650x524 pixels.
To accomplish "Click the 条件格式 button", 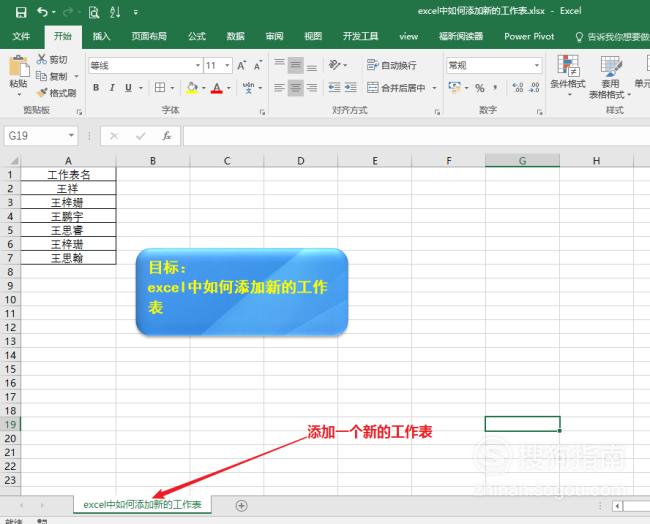I will 568,75.
